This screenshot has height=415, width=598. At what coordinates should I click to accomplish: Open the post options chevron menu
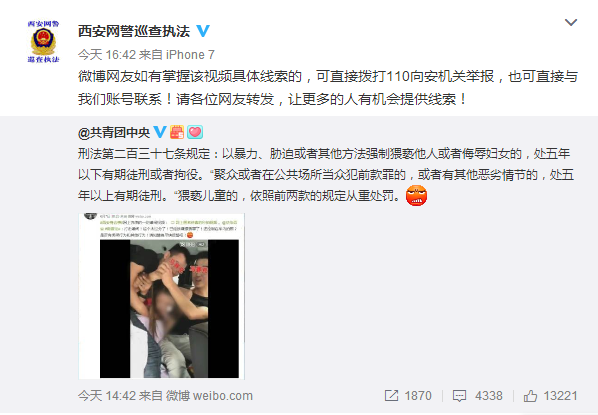[x=571, y=23]
